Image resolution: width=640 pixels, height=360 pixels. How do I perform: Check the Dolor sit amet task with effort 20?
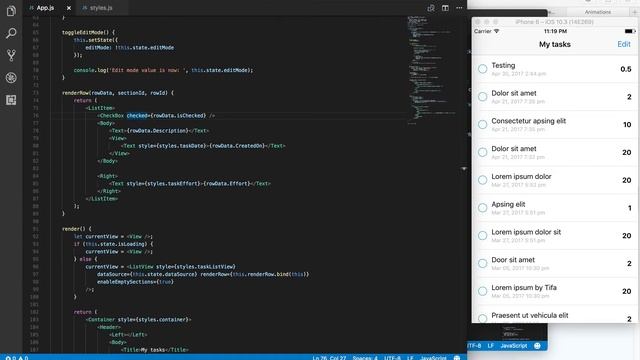(x=482, y=152)
